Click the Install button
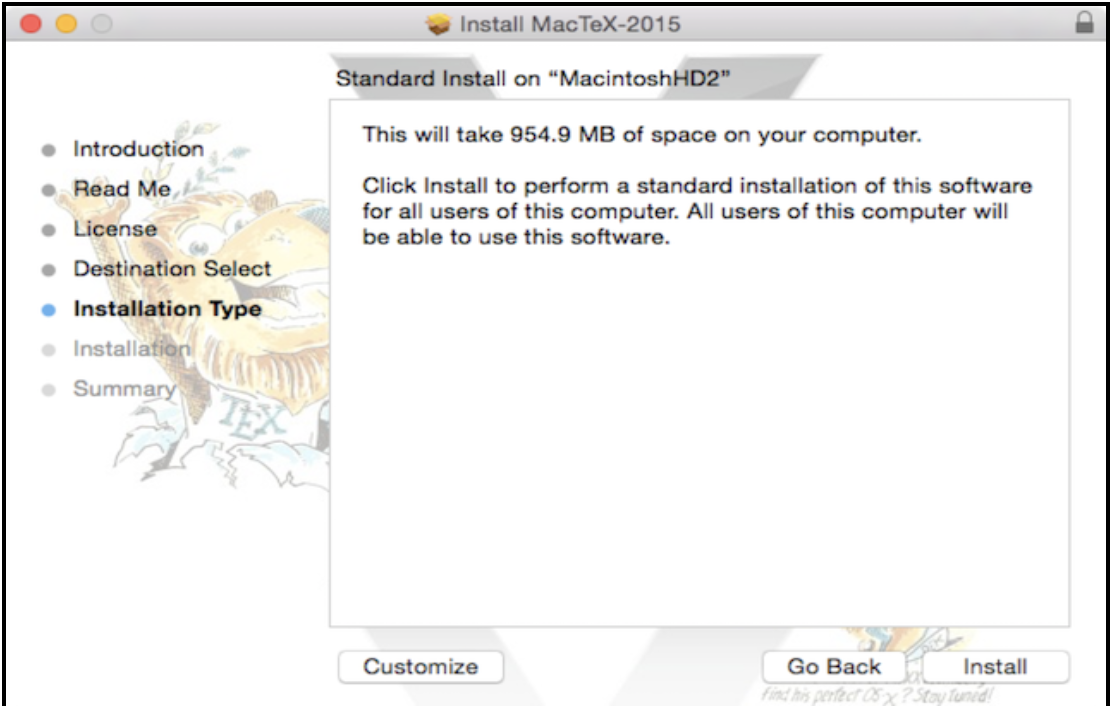Viewport: 1110px width, 706px height. (995, 667)
